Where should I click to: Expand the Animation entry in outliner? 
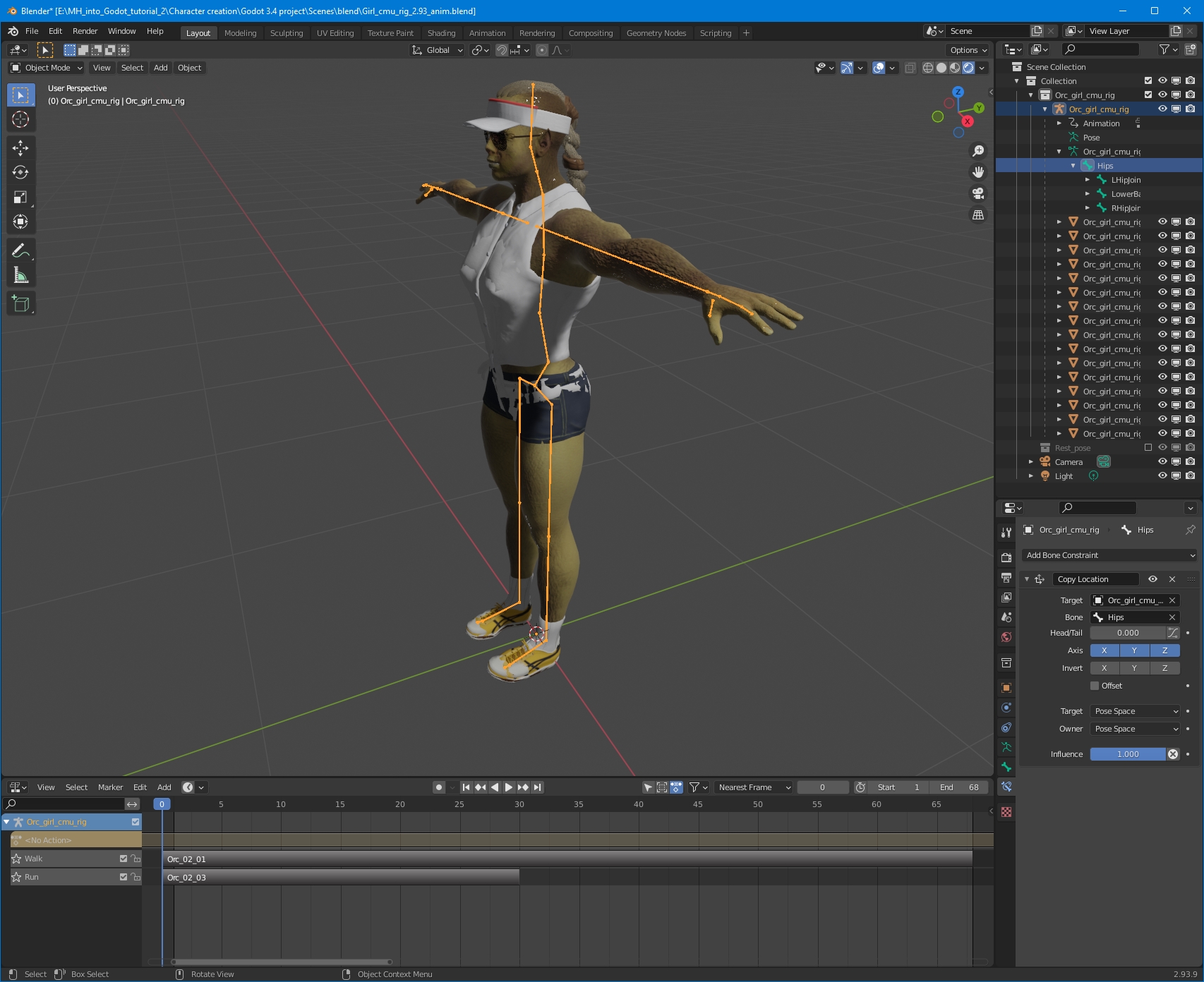[1059, 123]
